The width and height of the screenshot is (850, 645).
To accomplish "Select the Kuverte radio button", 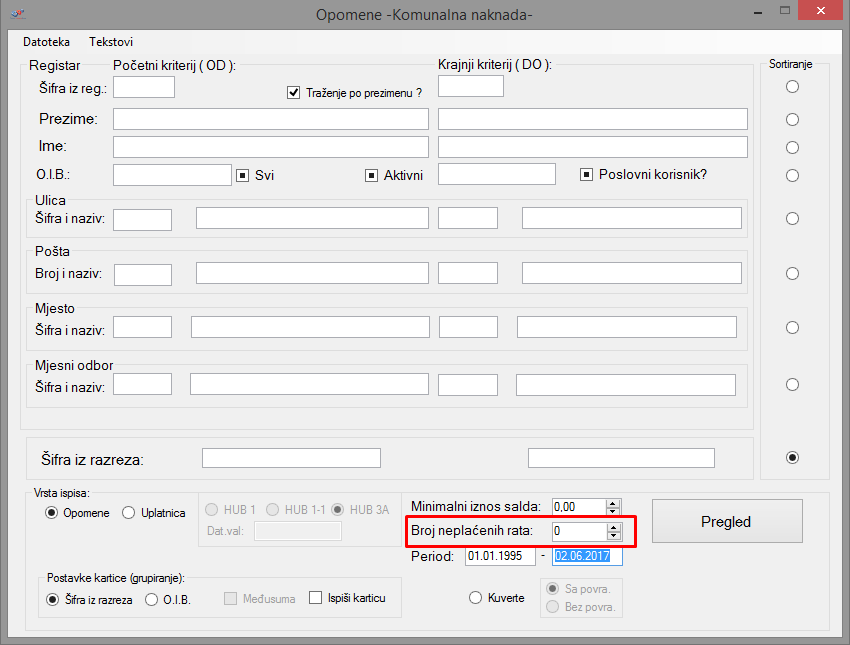I will 475,597.
